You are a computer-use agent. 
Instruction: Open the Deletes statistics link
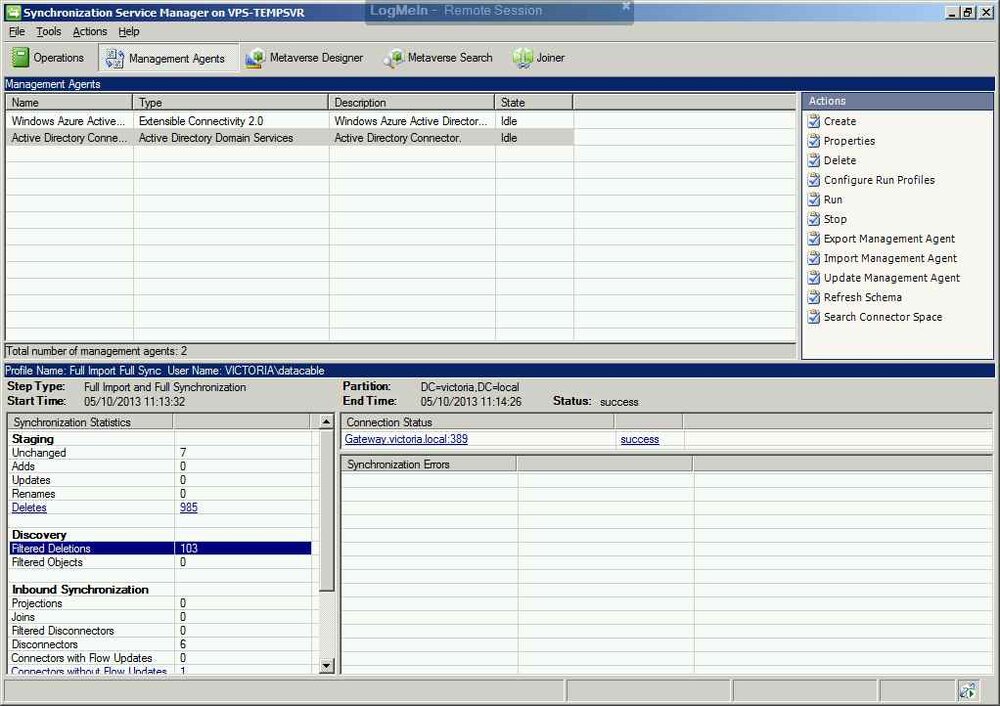point(29,508)
